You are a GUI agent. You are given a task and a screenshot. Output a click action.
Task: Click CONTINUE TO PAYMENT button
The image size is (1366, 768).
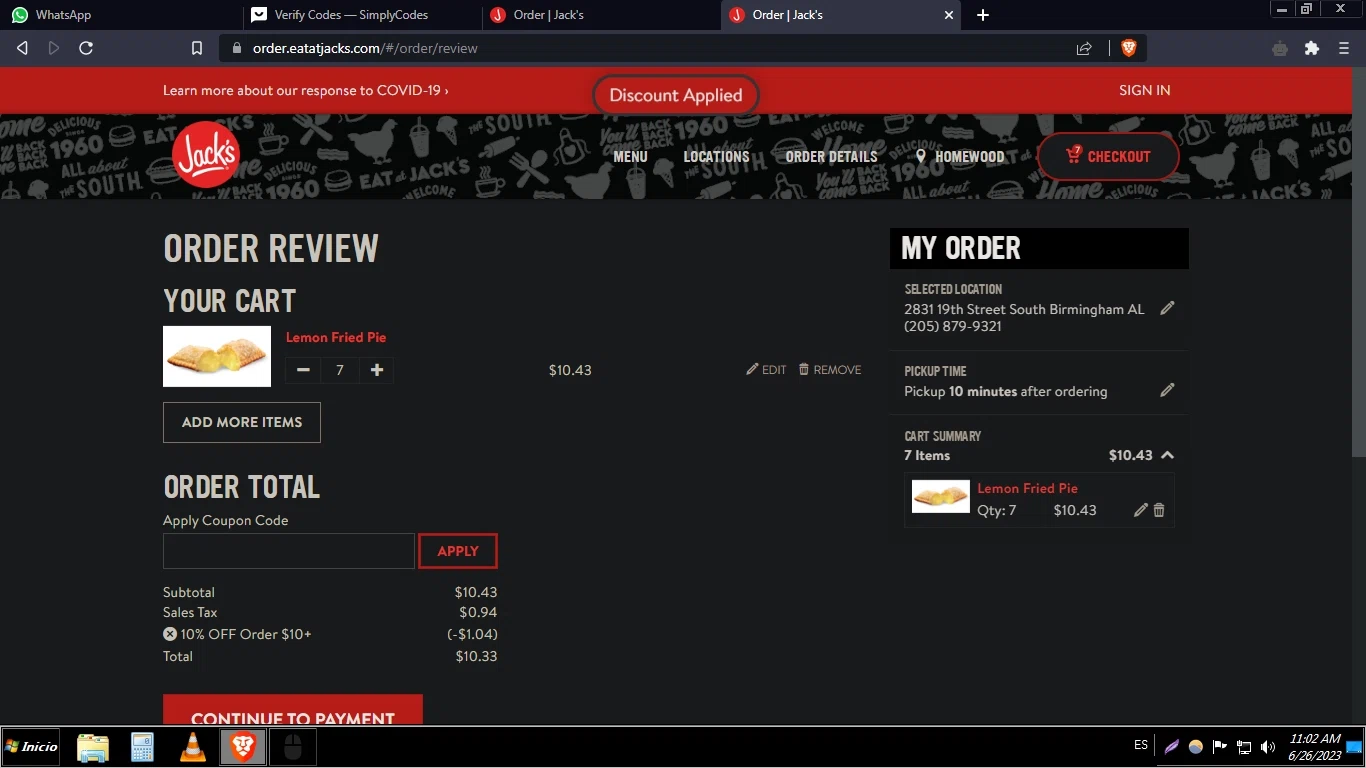coord(293,710)
